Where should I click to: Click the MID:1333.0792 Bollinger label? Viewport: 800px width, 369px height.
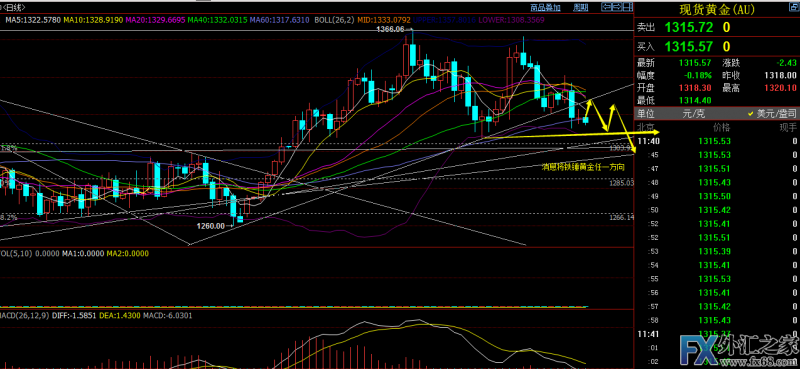[384, 19]
